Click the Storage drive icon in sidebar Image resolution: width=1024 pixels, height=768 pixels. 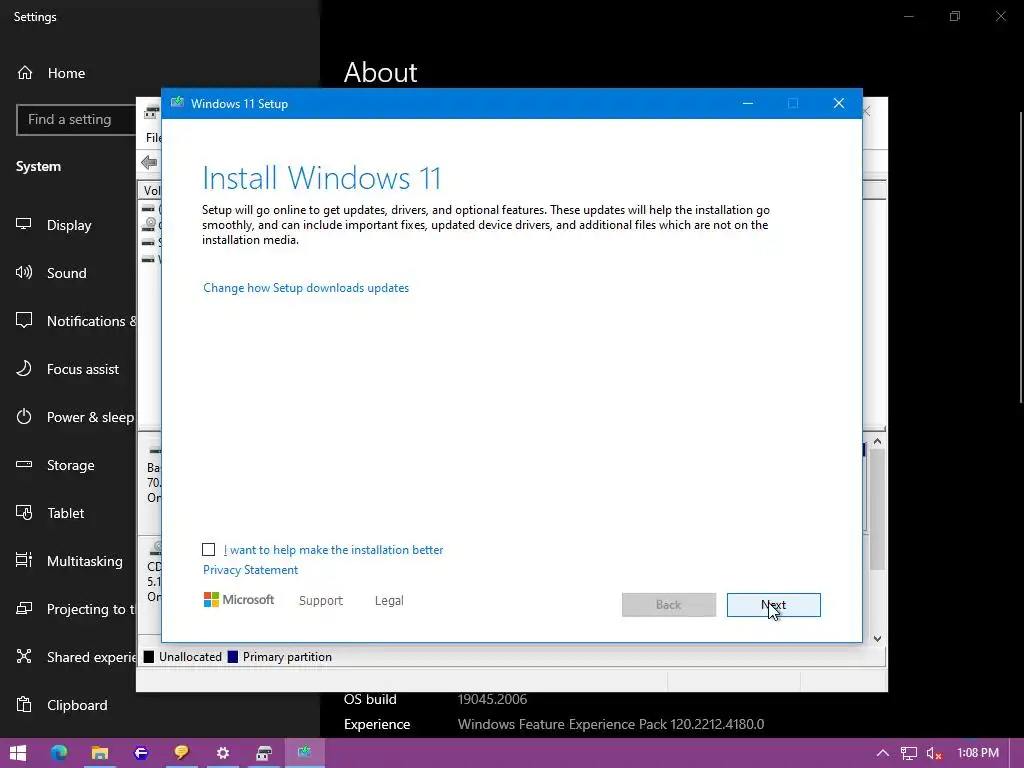pos(24,464)
